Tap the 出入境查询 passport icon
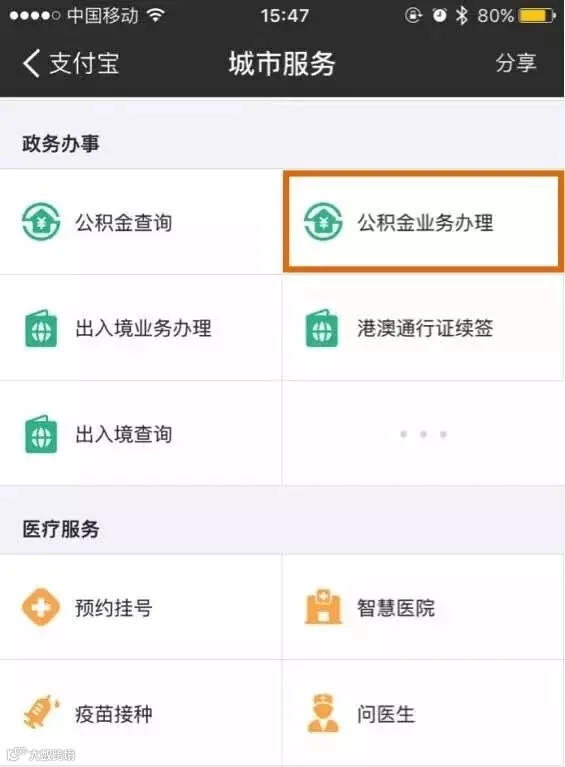Image resolution: width=565 pixels, height=767 pixels. (41, 434)
